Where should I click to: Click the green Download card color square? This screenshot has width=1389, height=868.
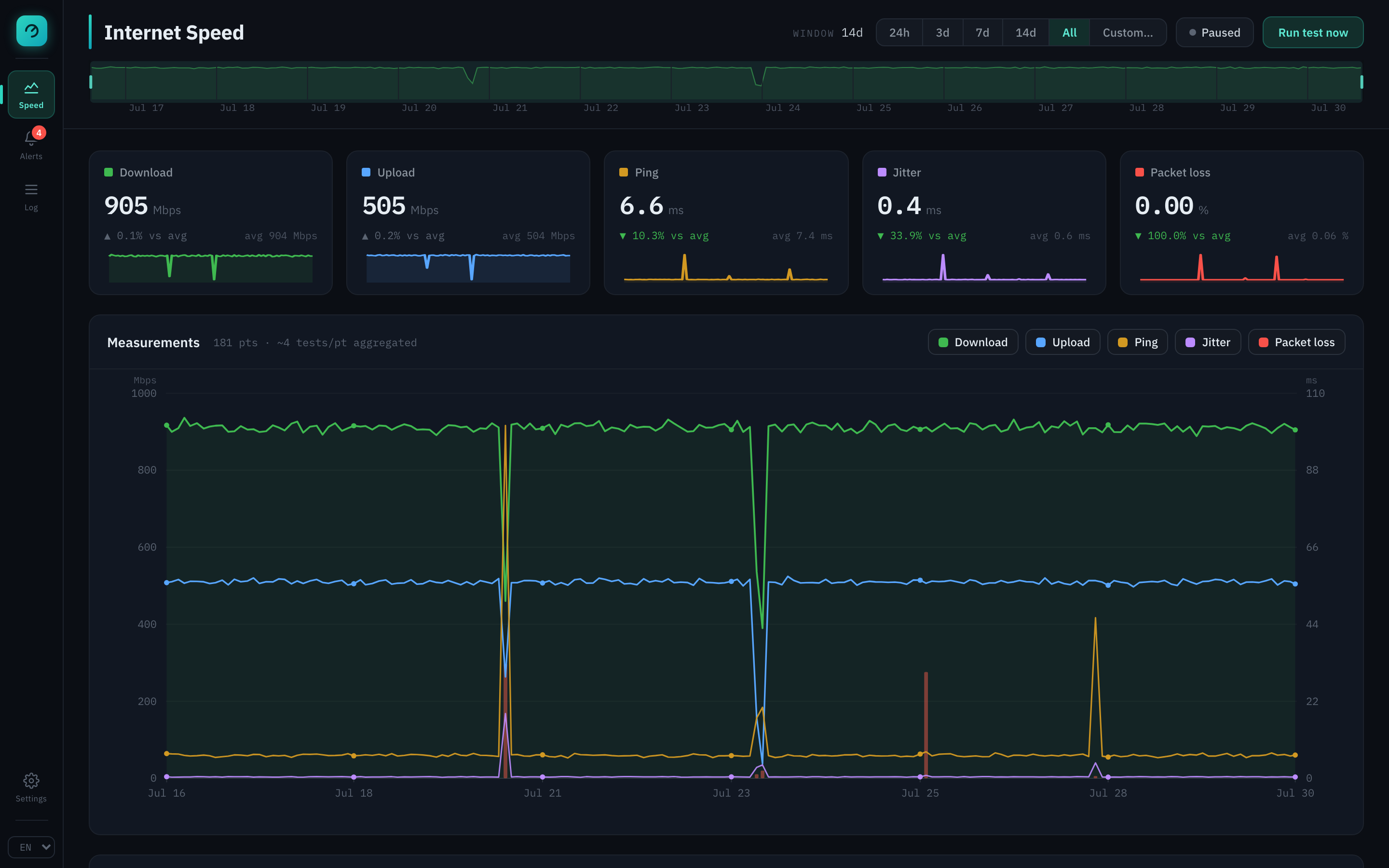click(109, 172)
